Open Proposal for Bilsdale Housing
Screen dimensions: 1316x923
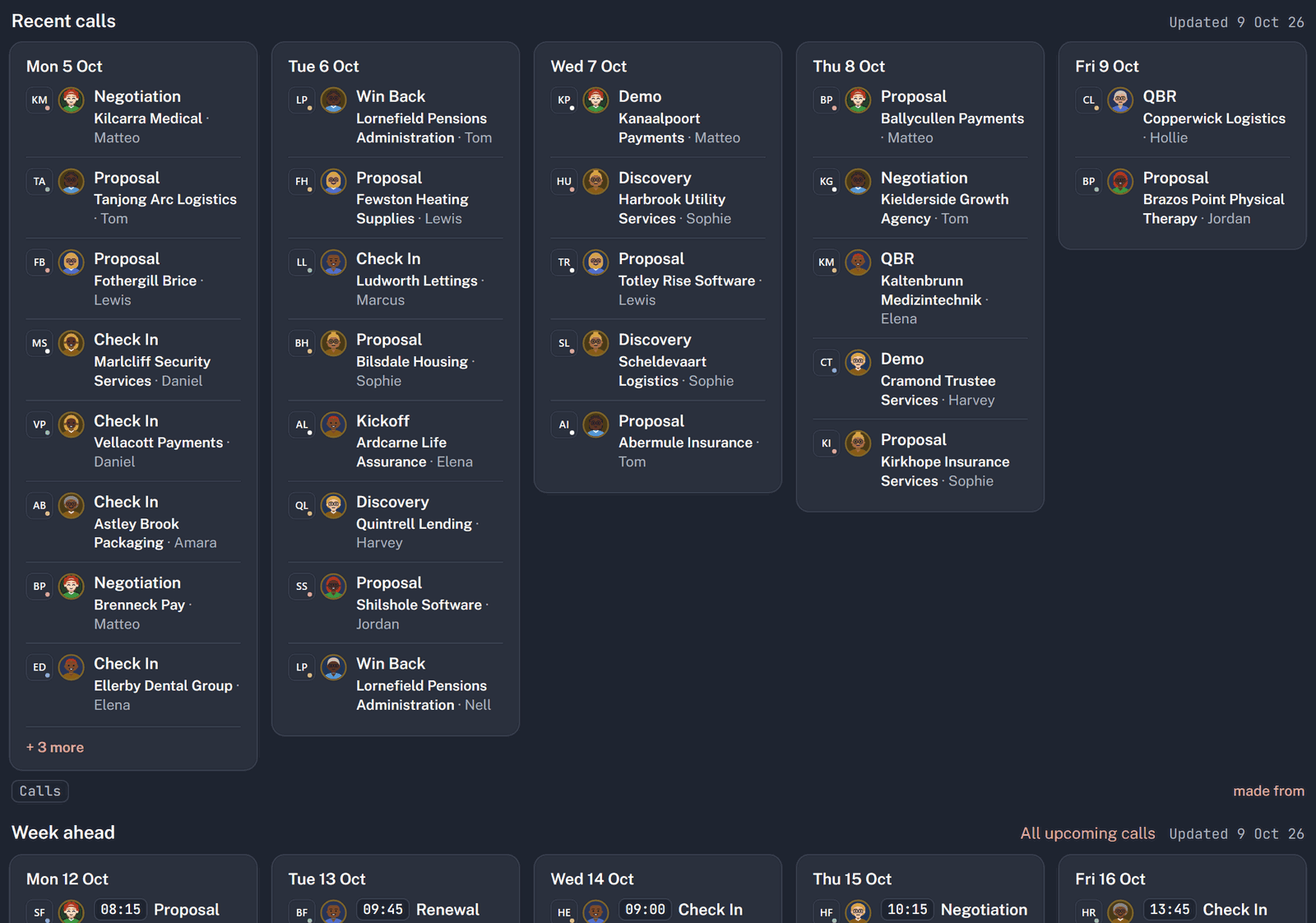(x=396, y=359)
